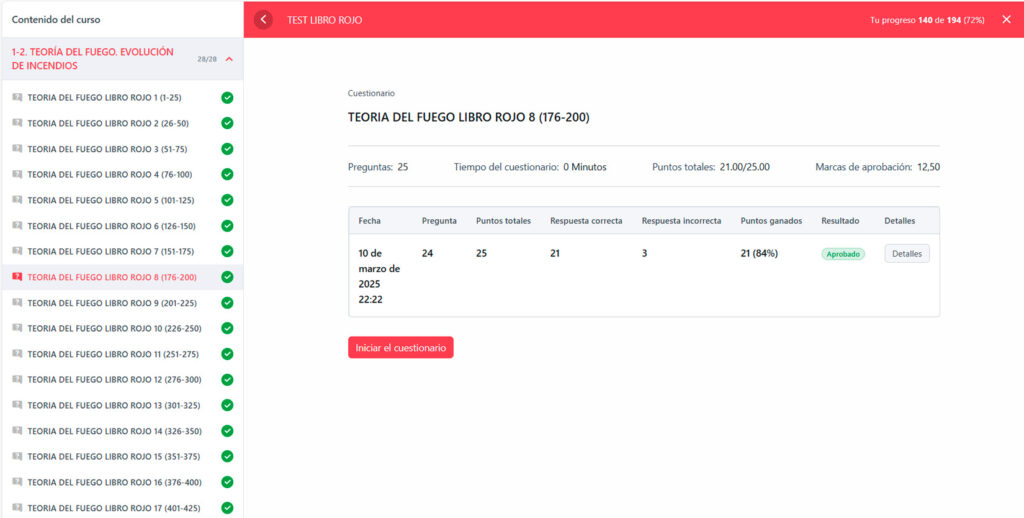Screen dimensions: 1024x518
Task: Click quiz icon of LIBRO ROJO 15 (351-375)
Action: coord(17,457)
